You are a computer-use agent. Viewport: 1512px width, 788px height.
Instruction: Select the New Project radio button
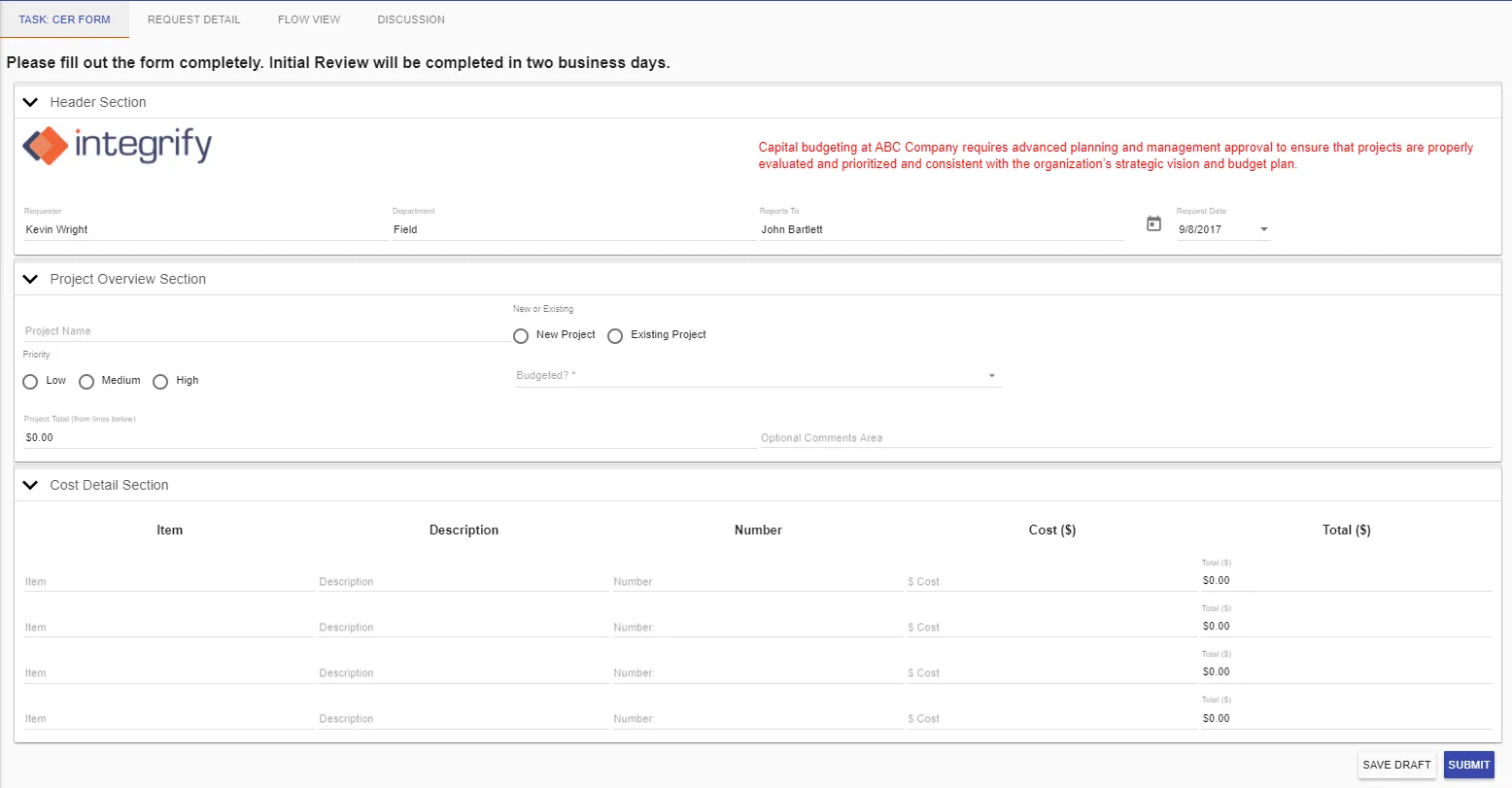tap(521, 335)
